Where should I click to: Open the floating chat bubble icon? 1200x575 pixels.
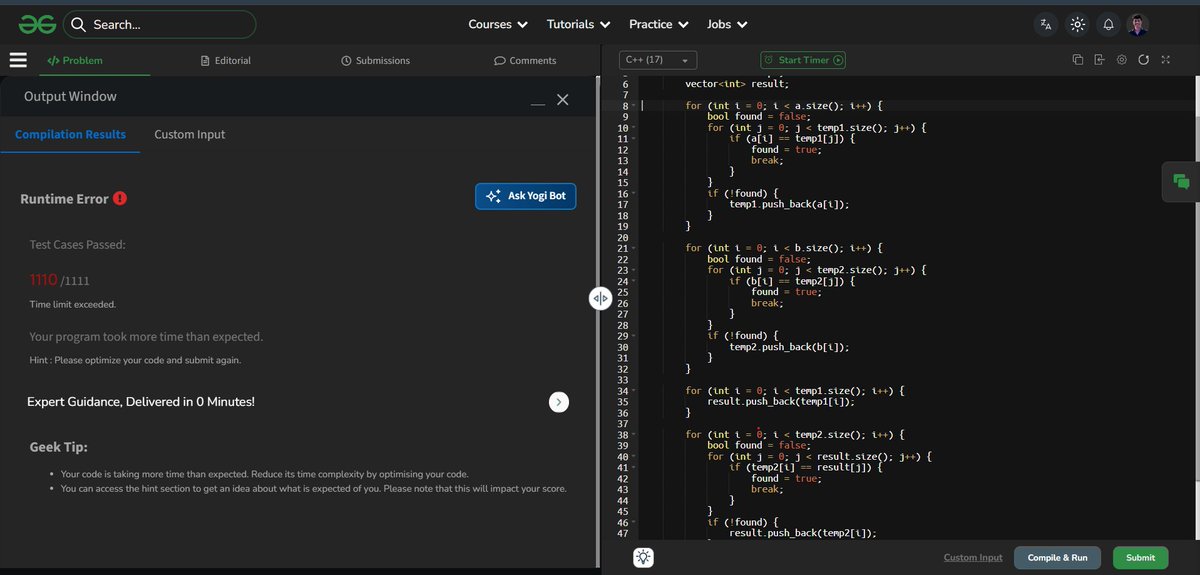tap(1181, 181)
